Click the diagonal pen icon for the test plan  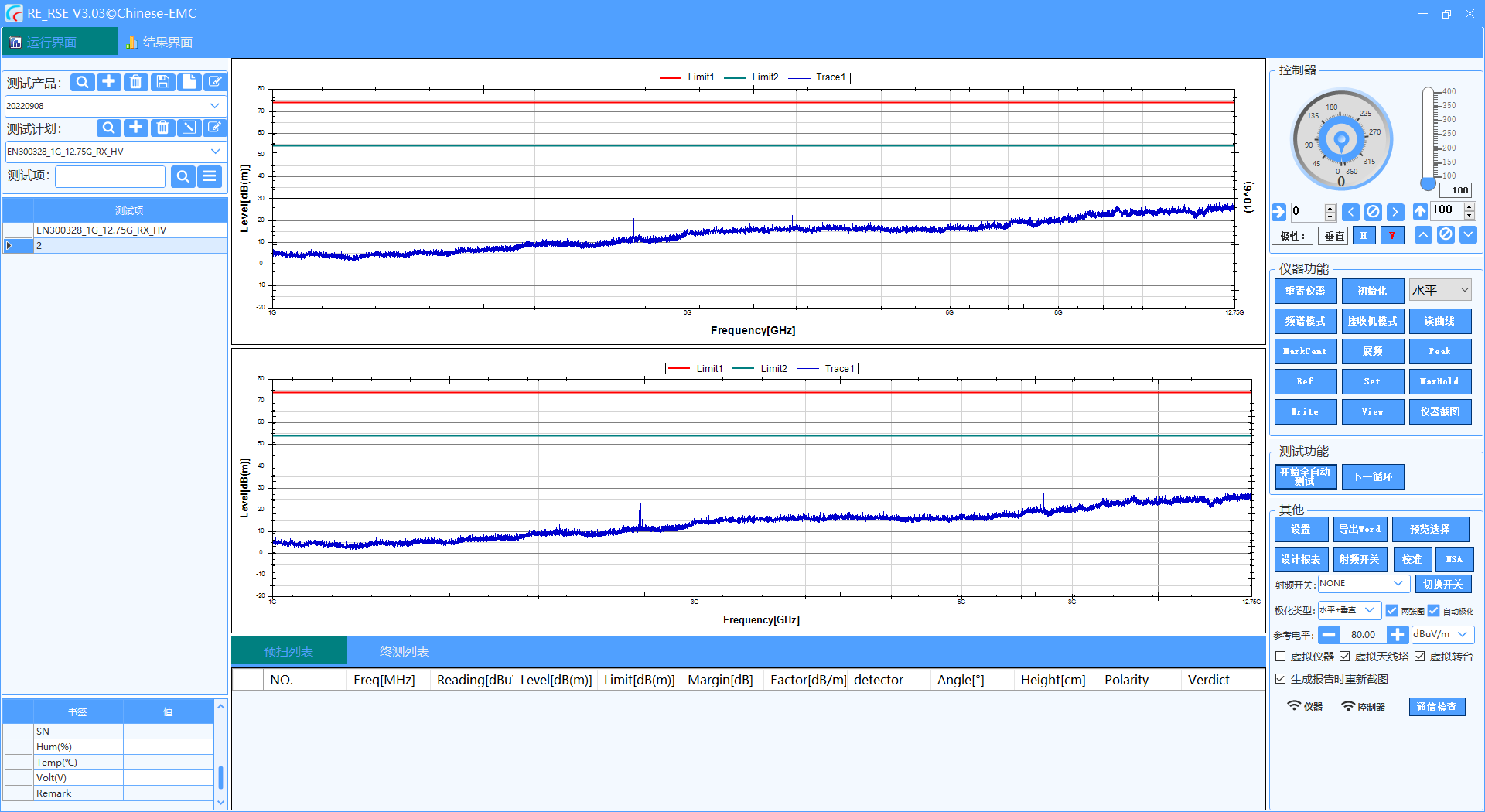[189, 128]
